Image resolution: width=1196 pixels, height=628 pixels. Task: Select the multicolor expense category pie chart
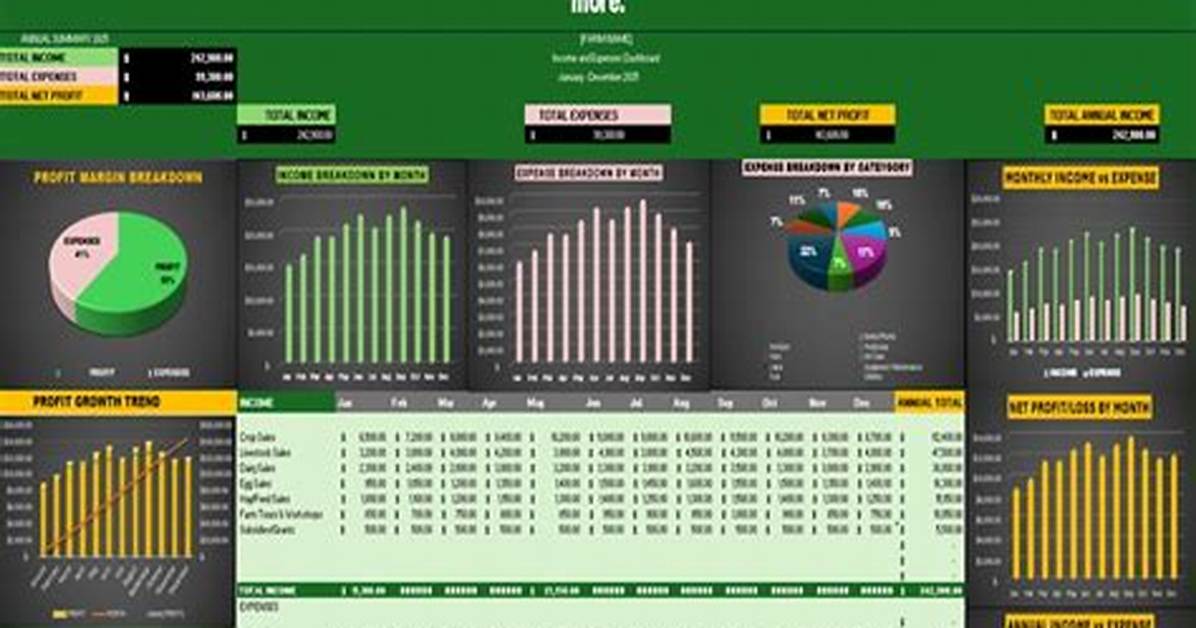click(837, 244)
